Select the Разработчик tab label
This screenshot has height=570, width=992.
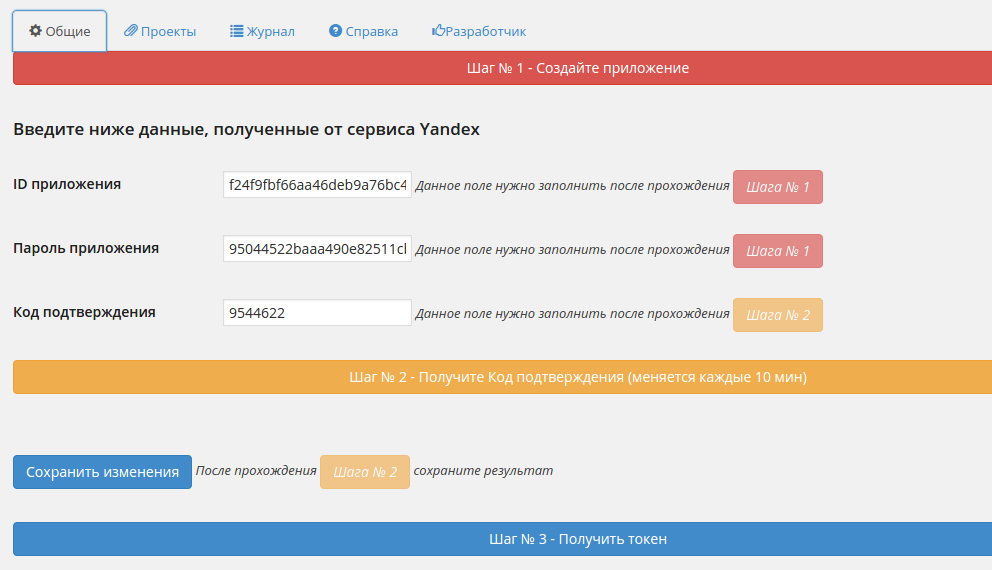485,31
